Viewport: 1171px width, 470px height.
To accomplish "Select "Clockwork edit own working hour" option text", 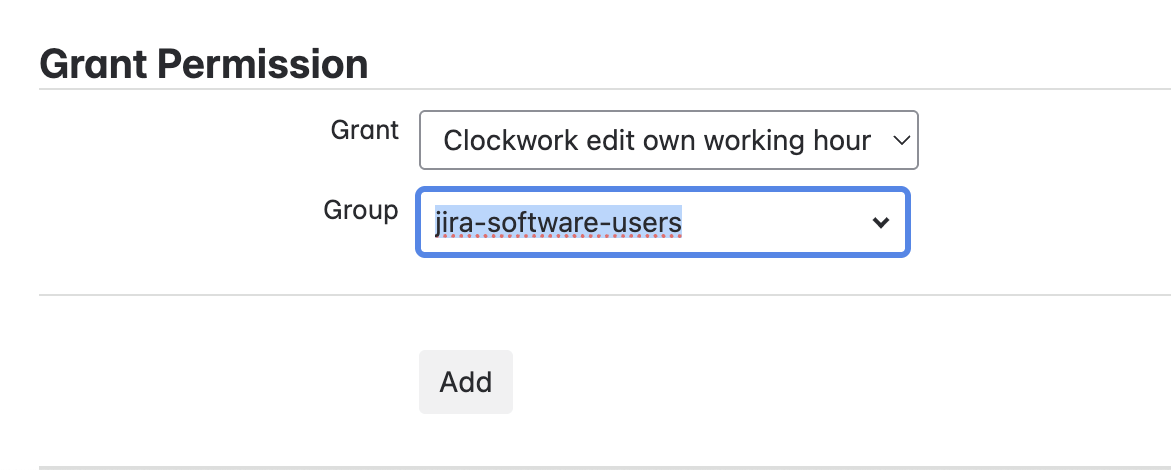I will 657,141.
